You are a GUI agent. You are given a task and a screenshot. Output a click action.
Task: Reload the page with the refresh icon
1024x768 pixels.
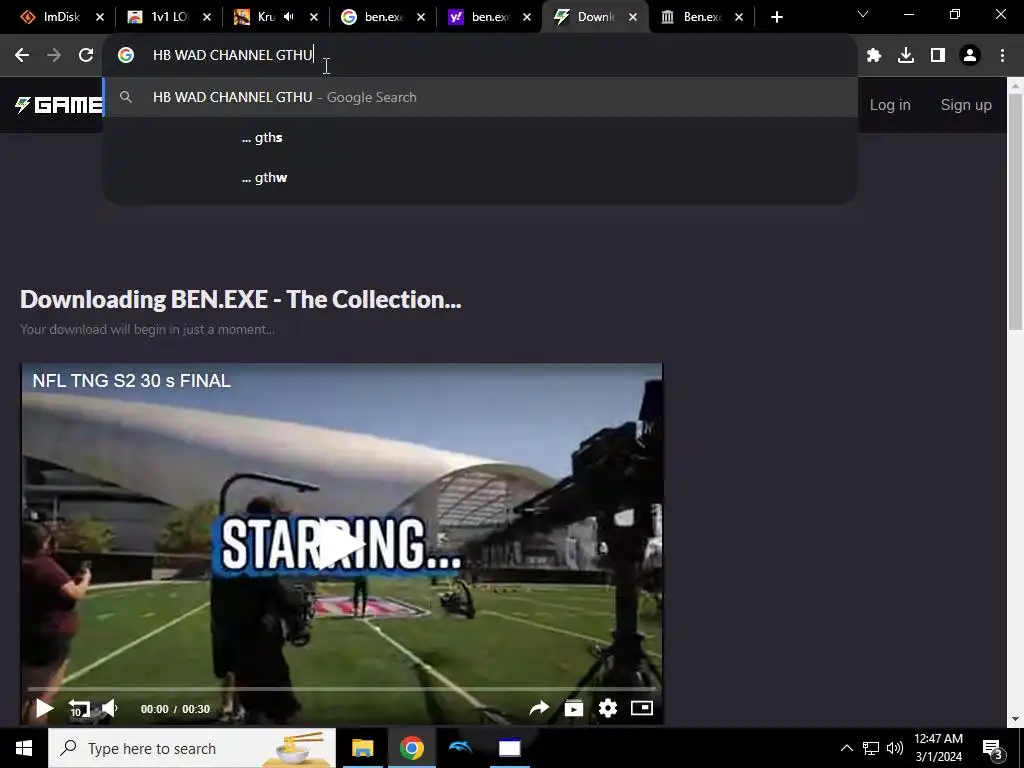coord(86,56)
